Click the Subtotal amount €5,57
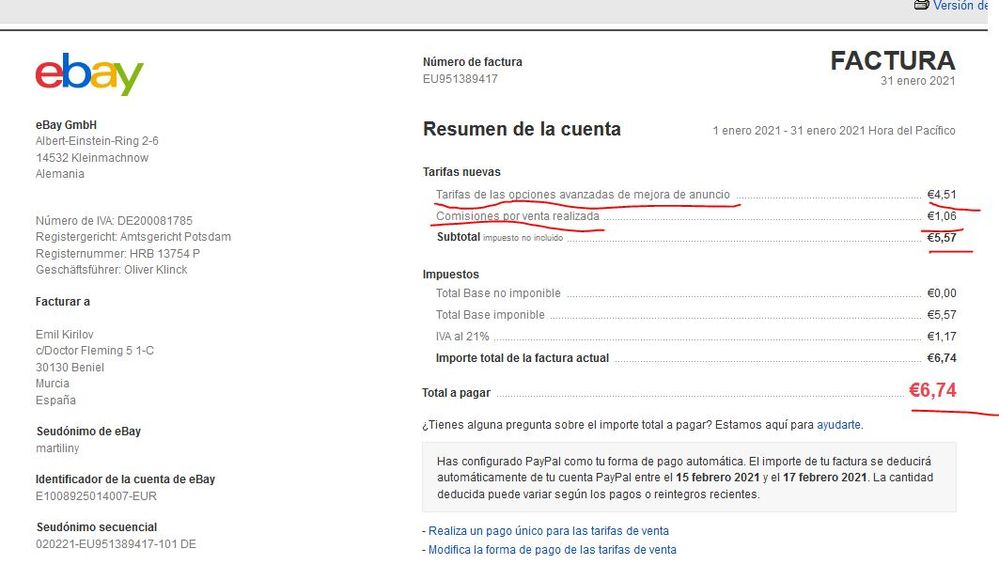Image resolution: width=999 pixels, height=567 pixels. click(x=942, y=238)
